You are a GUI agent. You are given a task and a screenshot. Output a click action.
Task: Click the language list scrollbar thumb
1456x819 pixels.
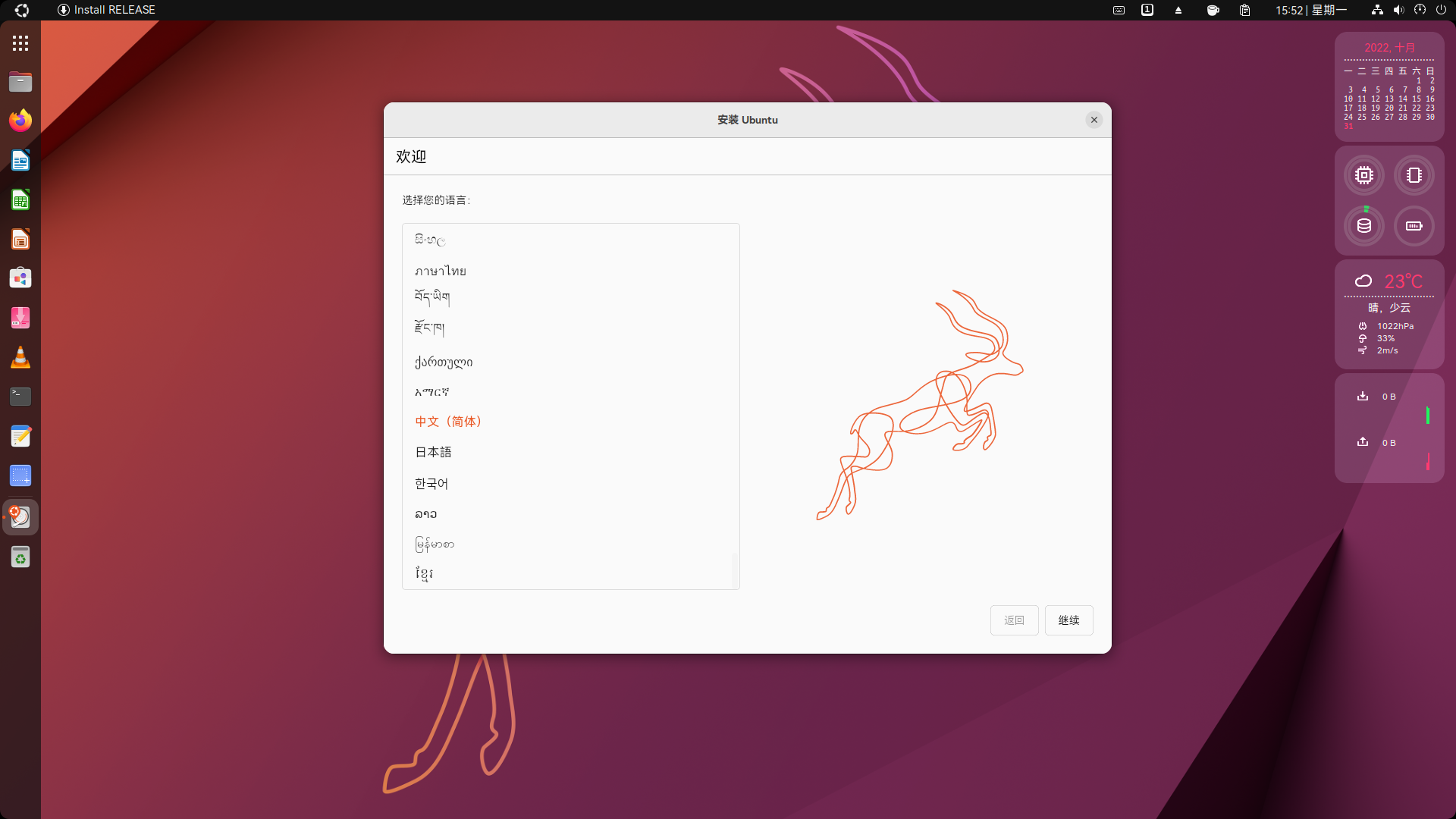734,570
